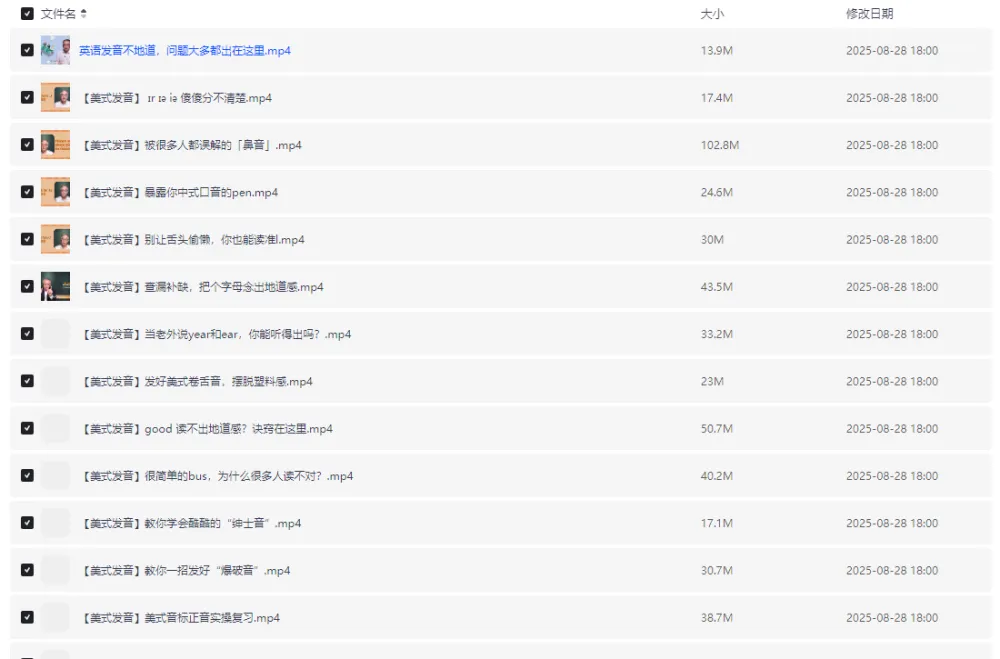The width and height of the screenshot is (1000, 659).
Task: Sort files descending using the 文件名 sorter
Action: coord(82,18)
